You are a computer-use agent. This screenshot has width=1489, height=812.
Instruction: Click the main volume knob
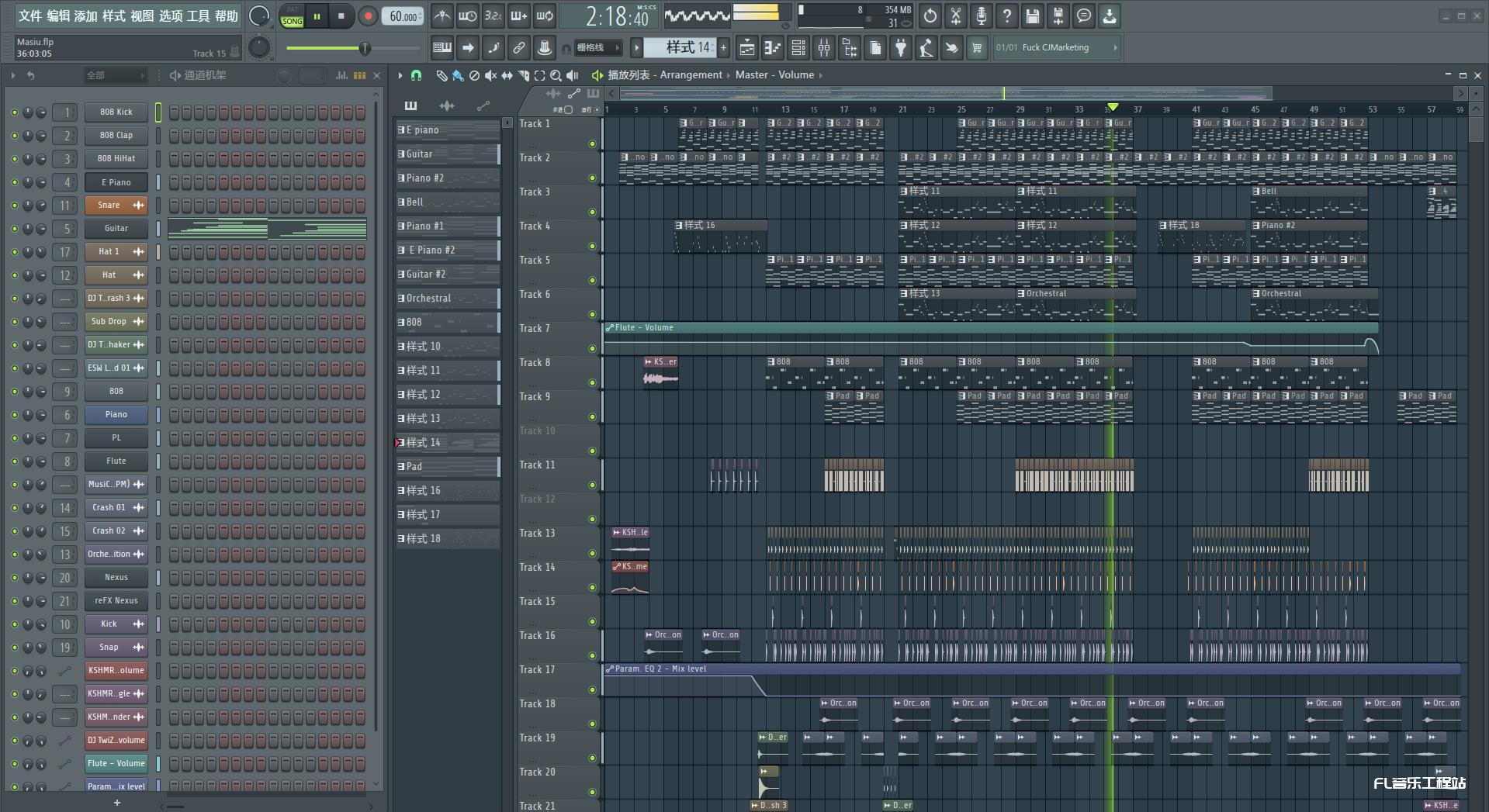coord(259,16)
